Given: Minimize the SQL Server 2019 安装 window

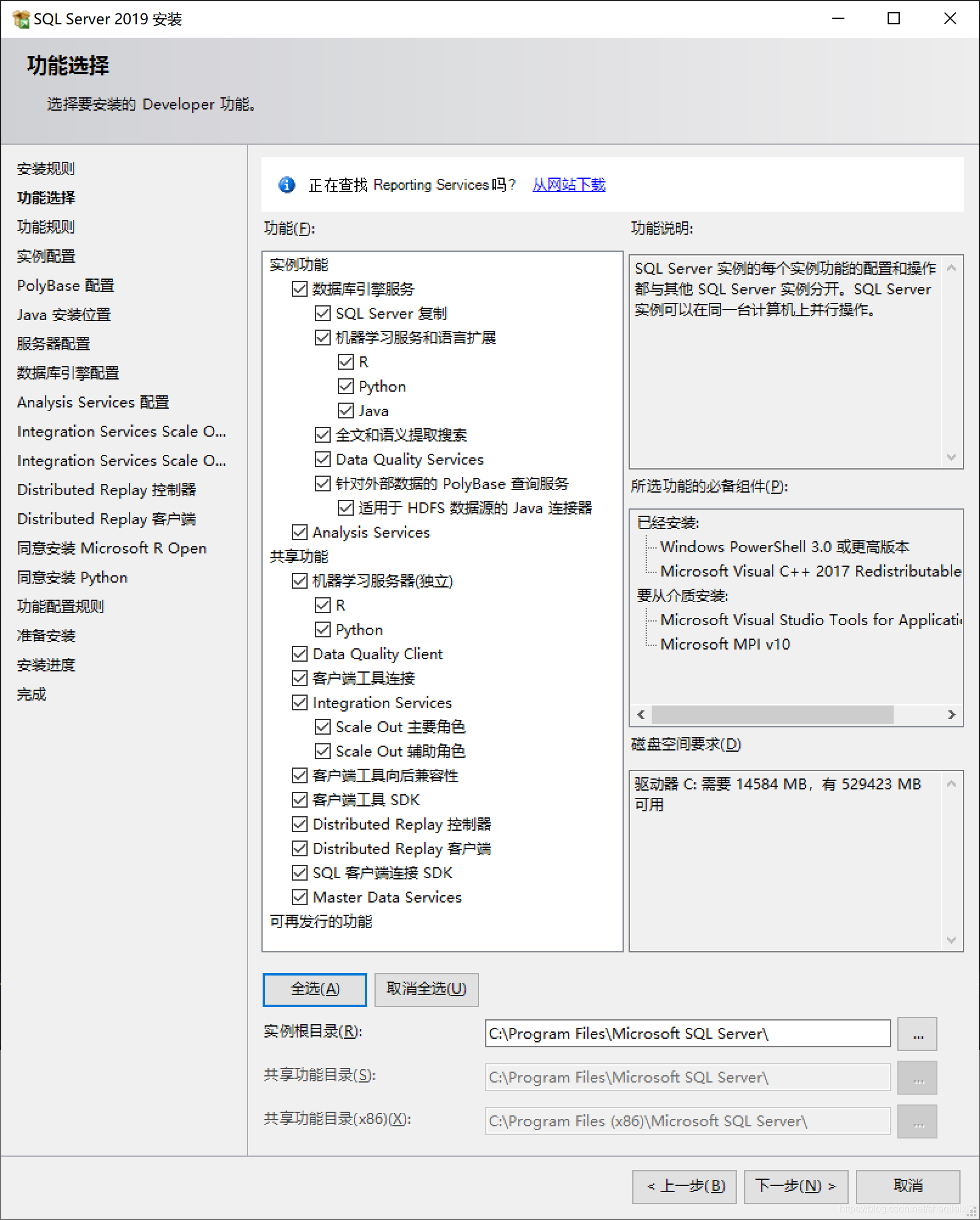Looking at the screenshot, I should pos(838,19).
